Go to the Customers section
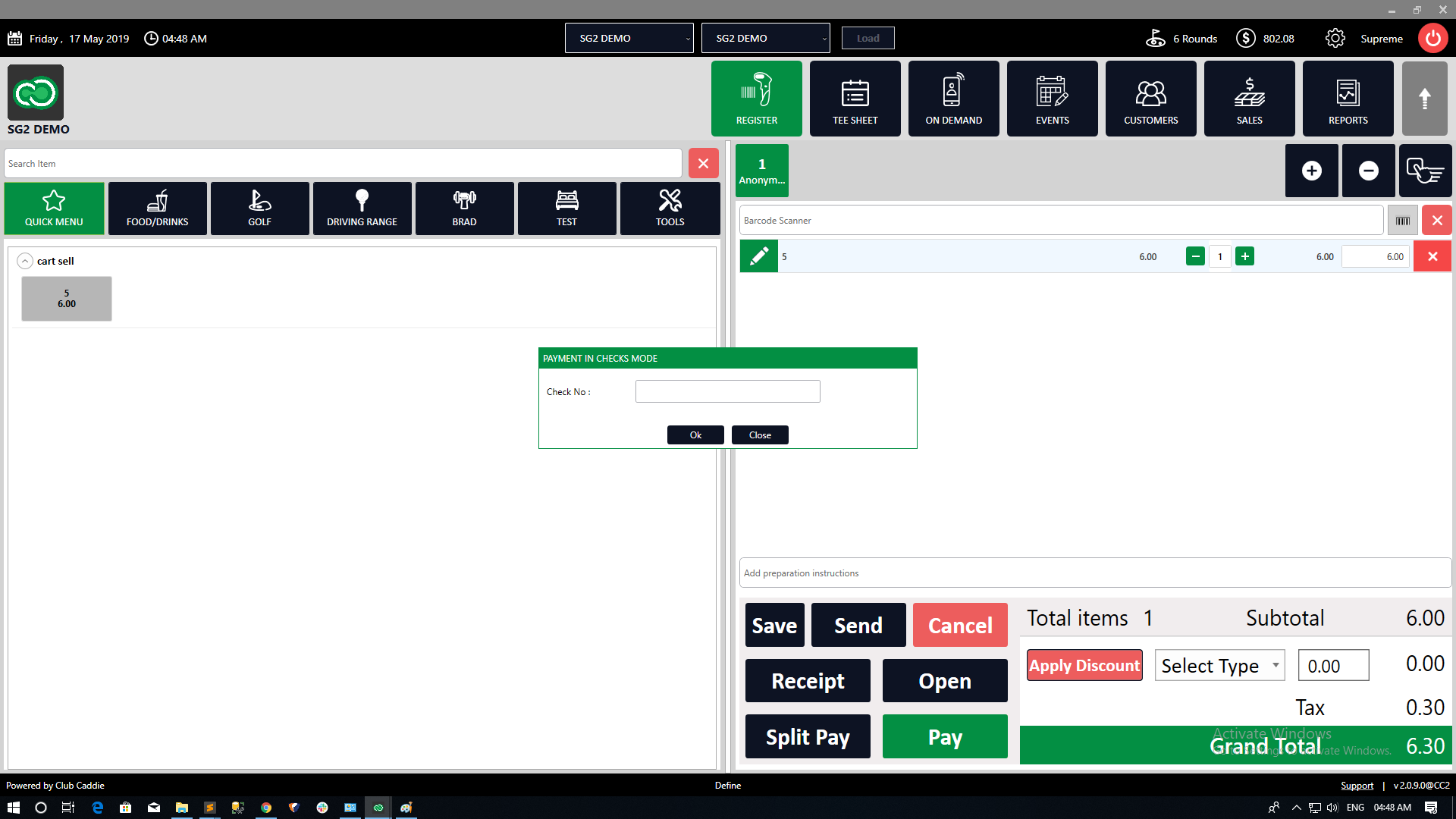 tap(1150, 99)
